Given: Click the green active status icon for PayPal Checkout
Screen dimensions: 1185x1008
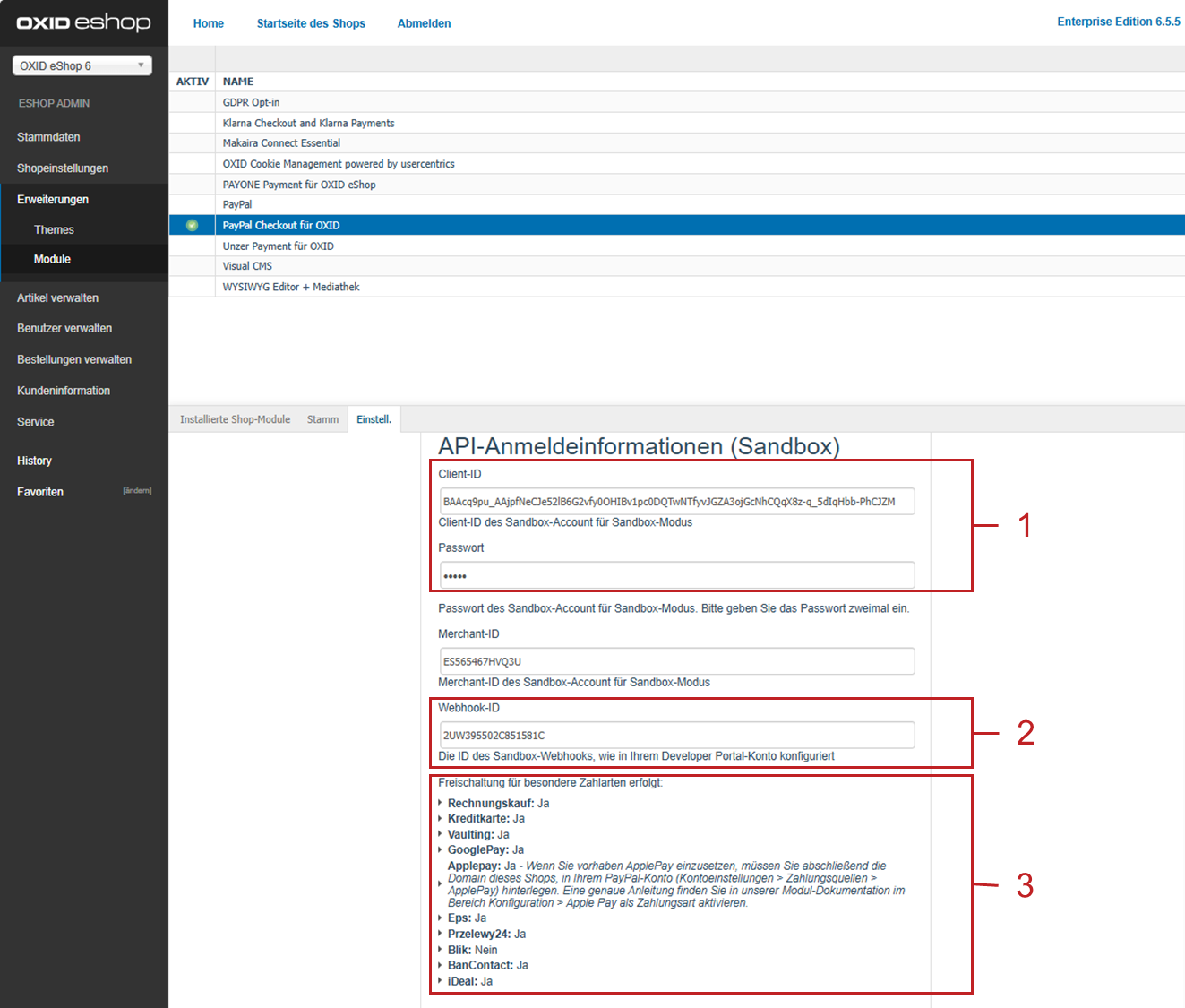Looking at the screenshot, I should [192, 225].
